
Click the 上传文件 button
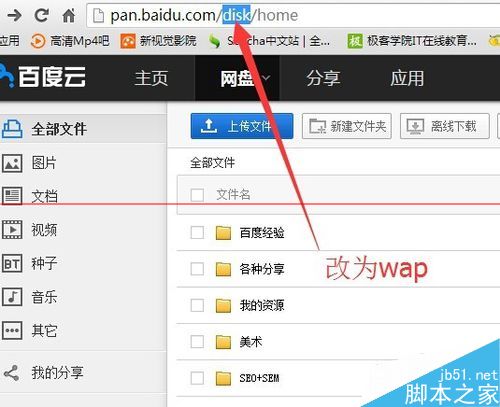242,126
